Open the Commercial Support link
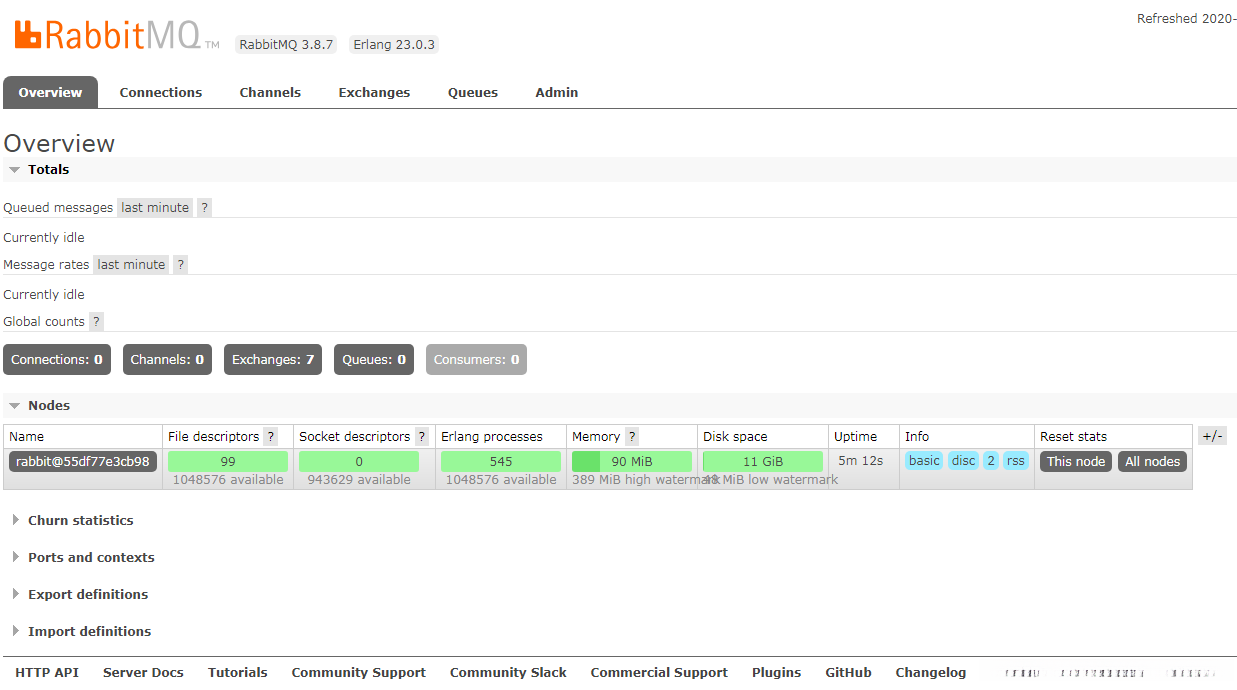Viewport: 1237px width, 690px height. pyautogui.click(x=659, y=673)
